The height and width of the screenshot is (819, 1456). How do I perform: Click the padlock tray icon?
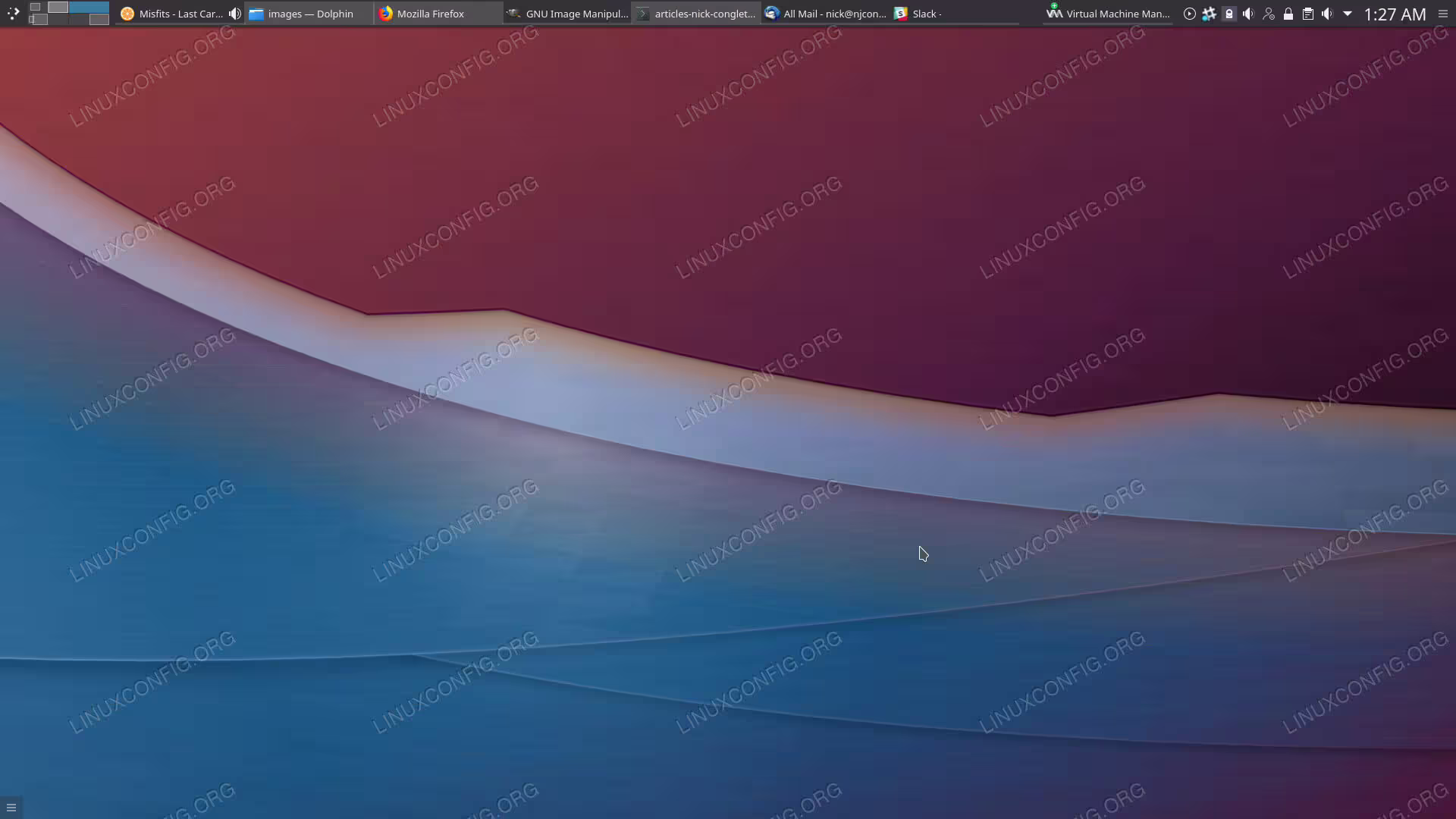[1288, 14]
